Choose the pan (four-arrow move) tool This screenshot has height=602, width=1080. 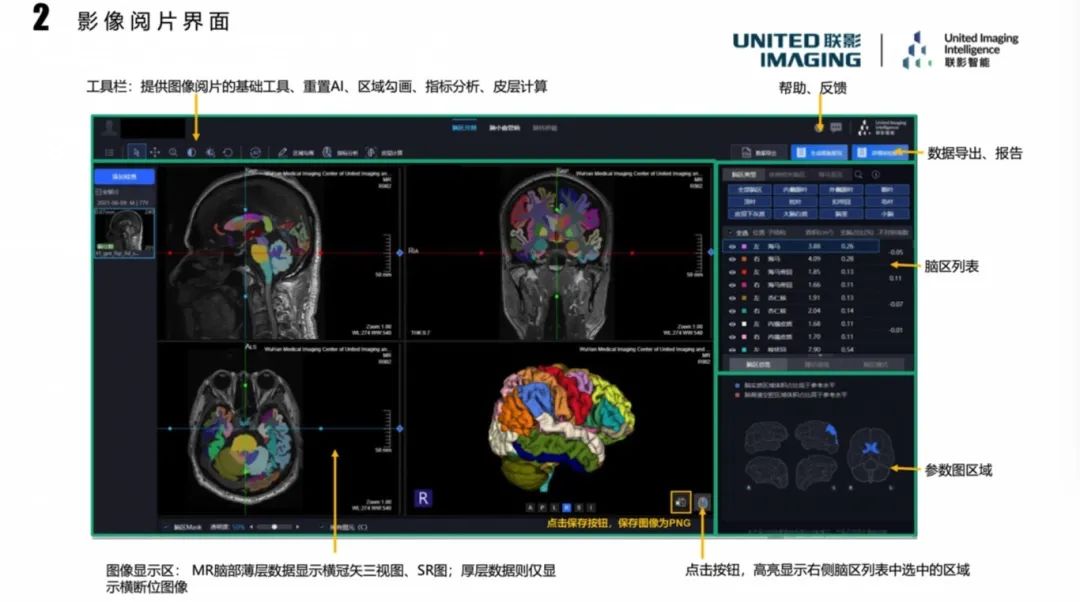tap(155, 152)
